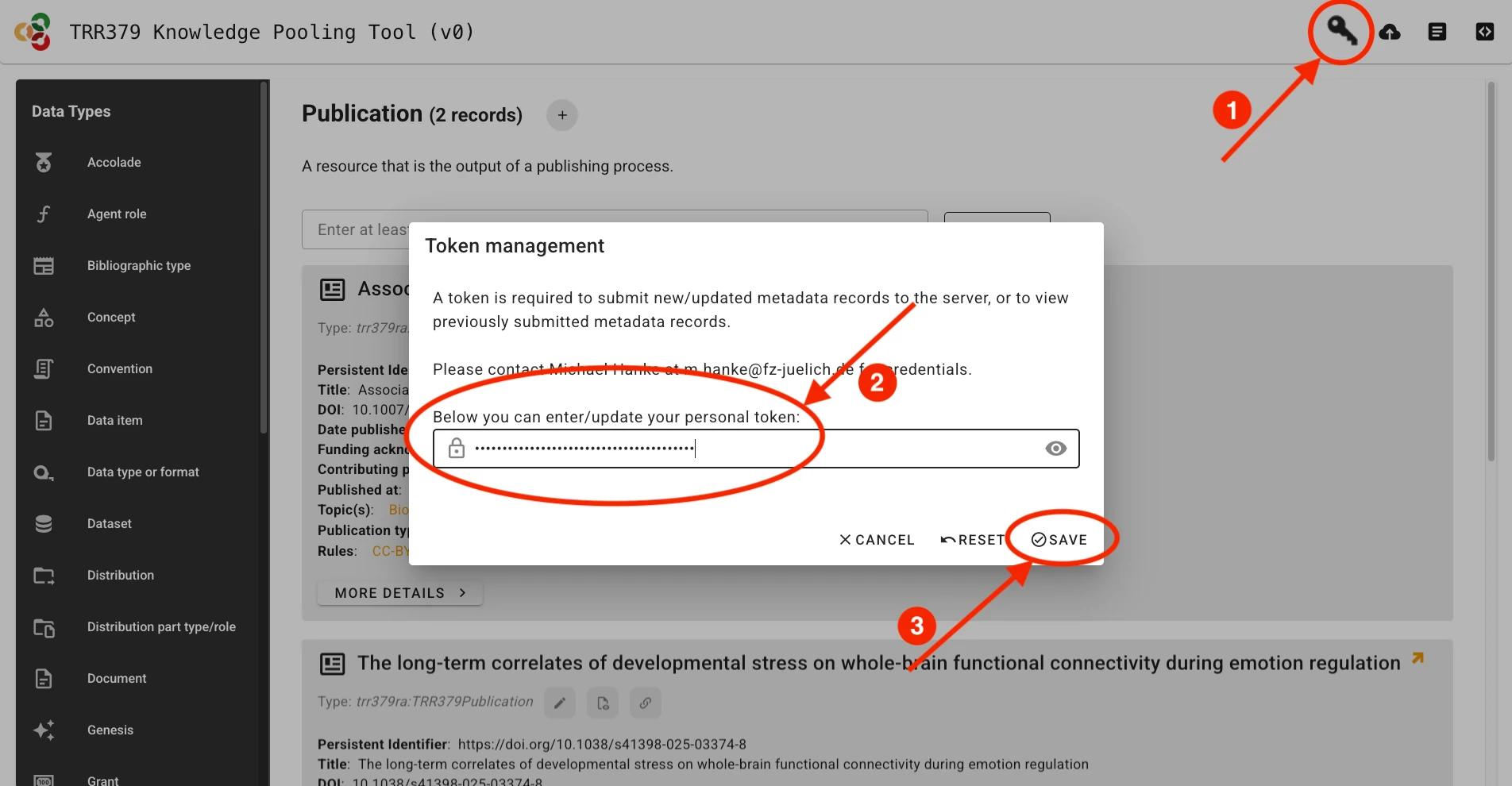The height and width of the screenshot is (786, 1512).
Task: Click the file preview icon beside the pencil
Action: (602, 703)
